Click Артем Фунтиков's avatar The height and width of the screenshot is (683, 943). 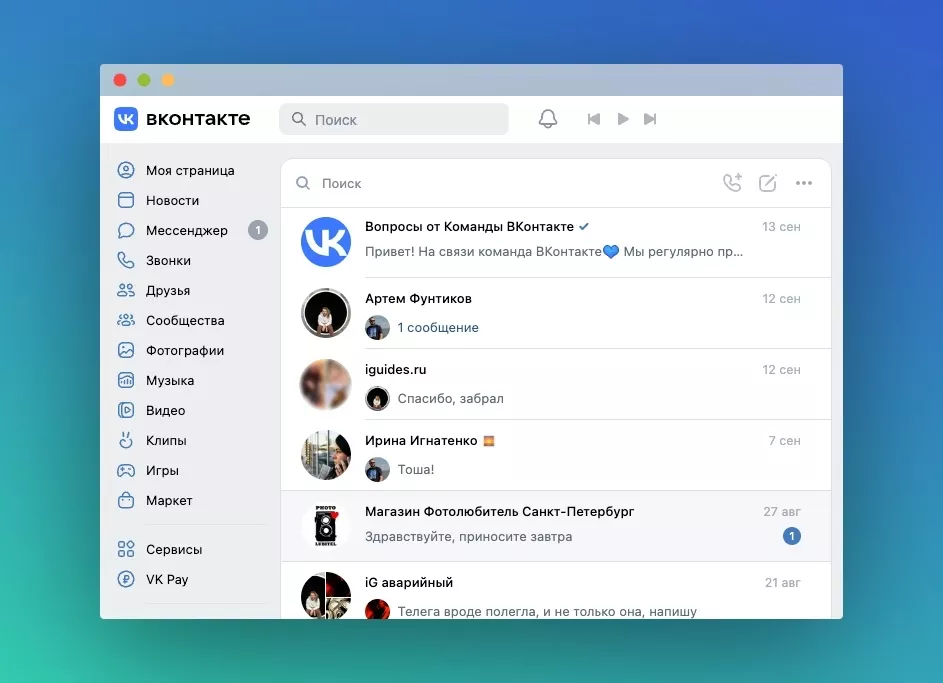pyautogui.click(x=326, y=313)
